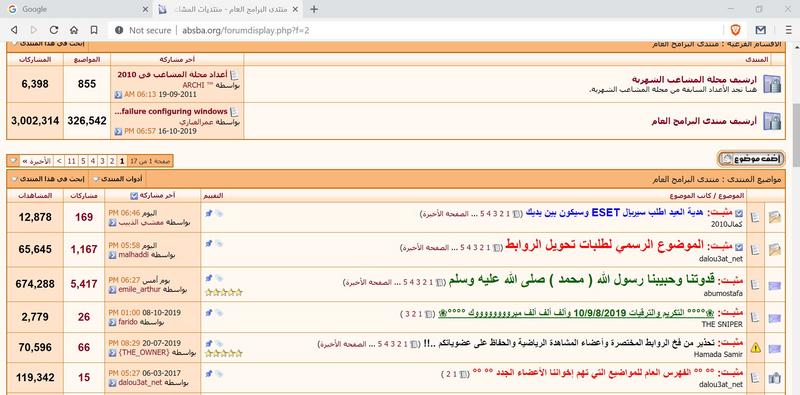Click the browser forward arrow

click(x=34, y=30)
